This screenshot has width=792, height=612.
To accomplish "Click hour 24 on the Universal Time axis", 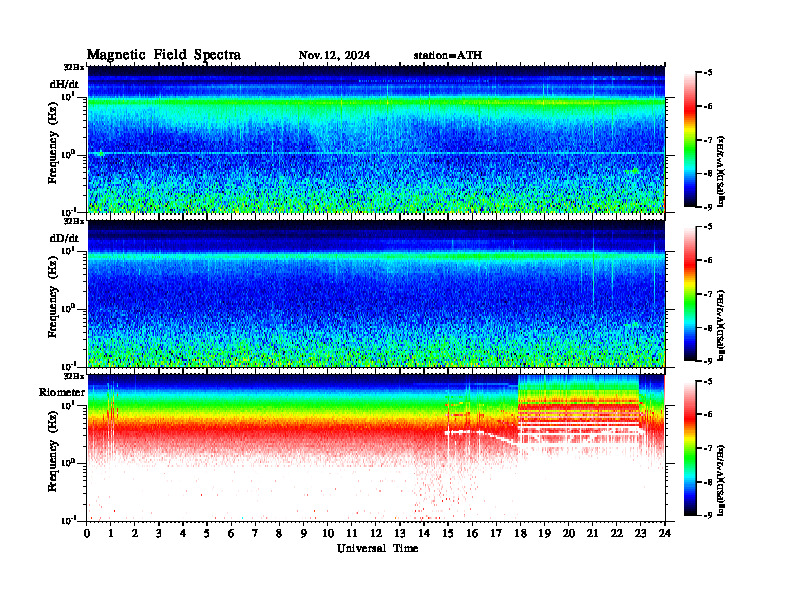I will pyautogui.click(x=665, y=534).
